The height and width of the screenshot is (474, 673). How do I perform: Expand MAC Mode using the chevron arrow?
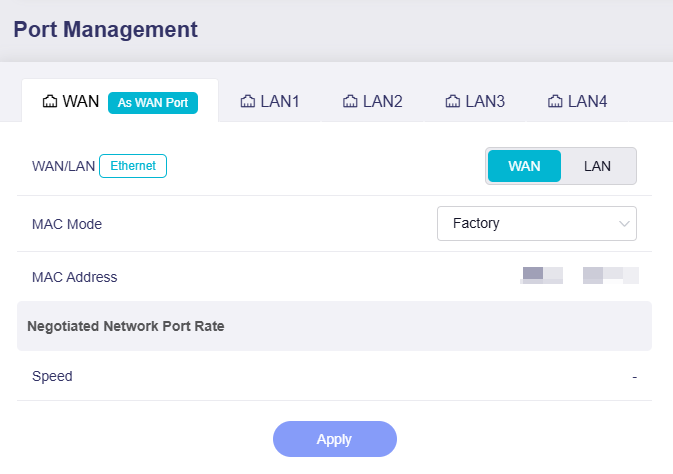pos(624,224)
